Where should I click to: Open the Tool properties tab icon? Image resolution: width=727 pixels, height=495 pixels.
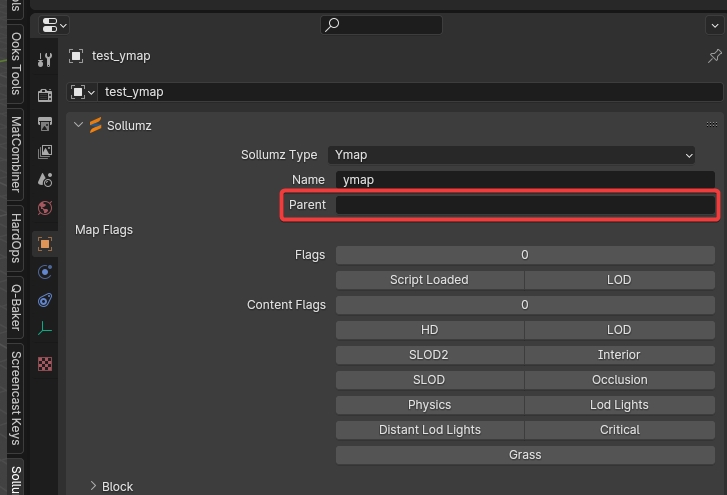45,60
